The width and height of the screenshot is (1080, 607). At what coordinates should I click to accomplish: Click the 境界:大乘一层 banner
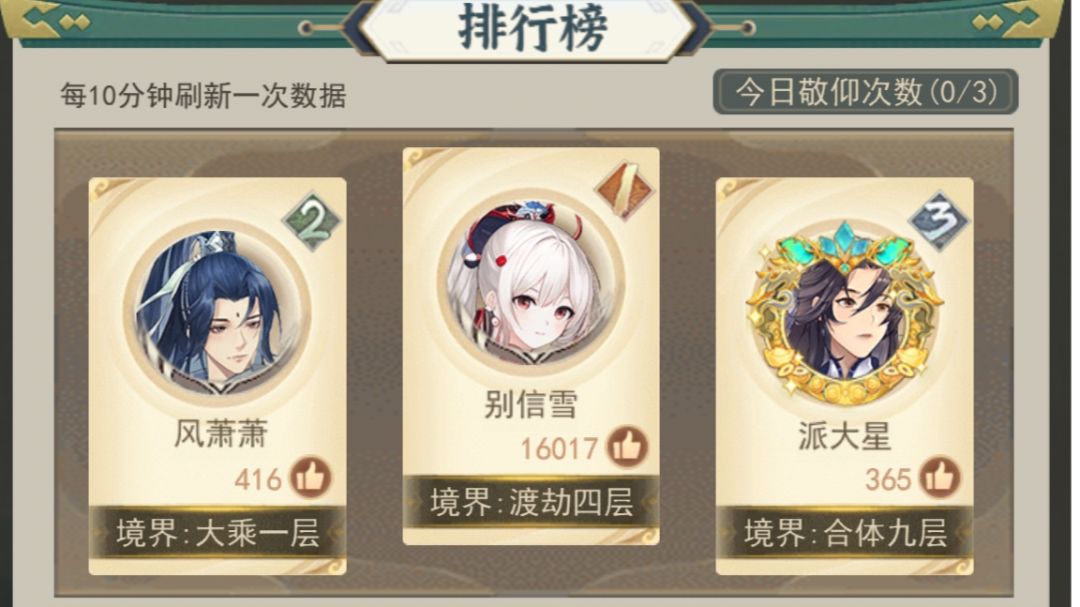tap(217, 533)
